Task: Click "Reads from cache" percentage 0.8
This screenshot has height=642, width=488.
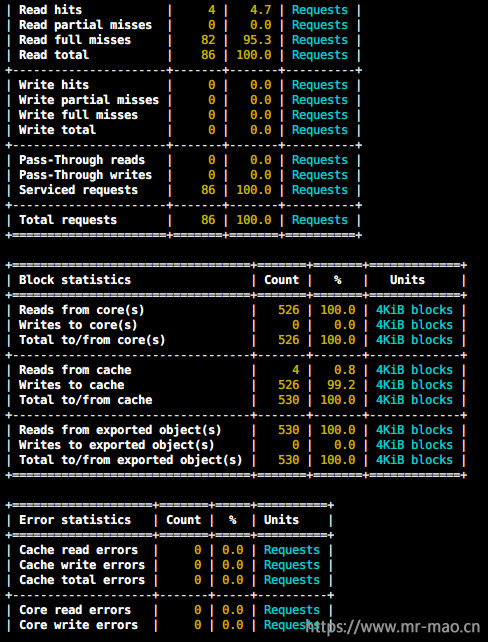Action: tap(345, 370)
